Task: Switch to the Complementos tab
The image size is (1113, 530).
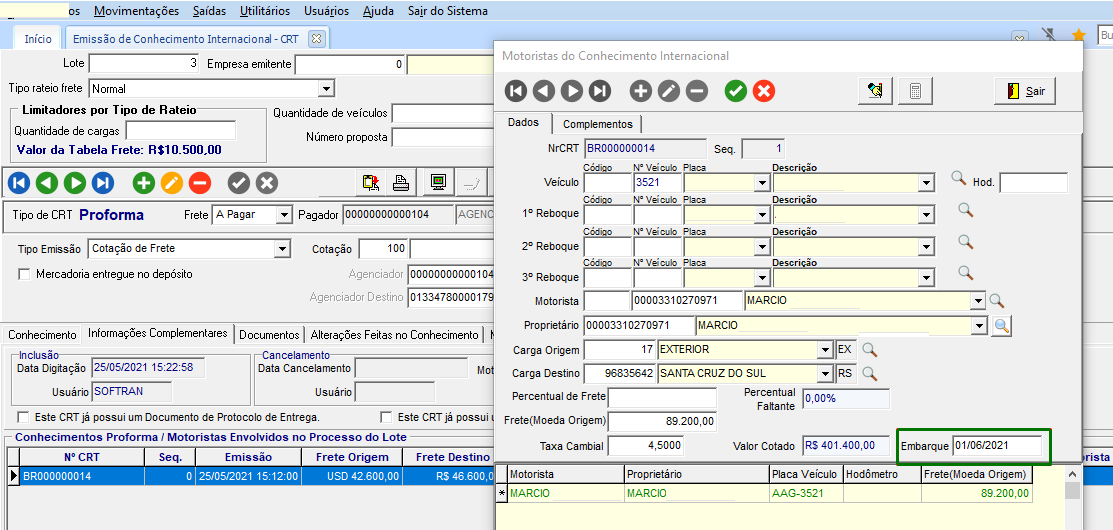Action: pyautogui.click(x=597, y=124)
